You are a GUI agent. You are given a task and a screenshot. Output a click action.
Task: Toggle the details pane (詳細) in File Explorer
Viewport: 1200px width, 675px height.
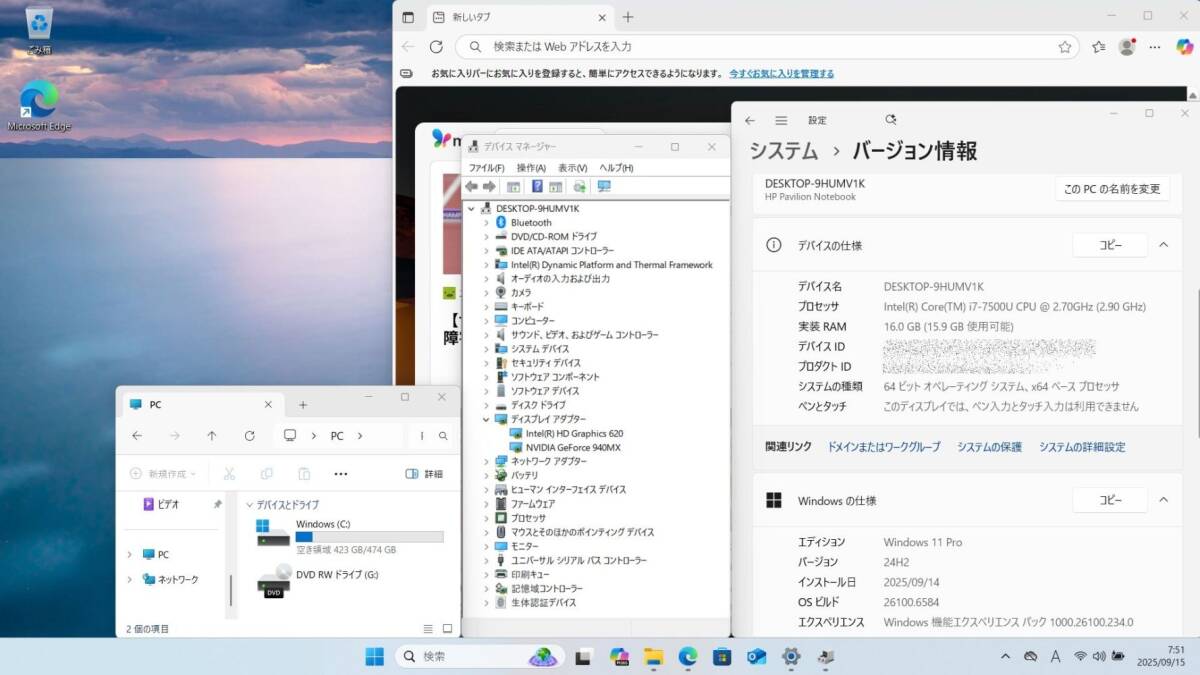pyautogui.click(x=424, y=474)
